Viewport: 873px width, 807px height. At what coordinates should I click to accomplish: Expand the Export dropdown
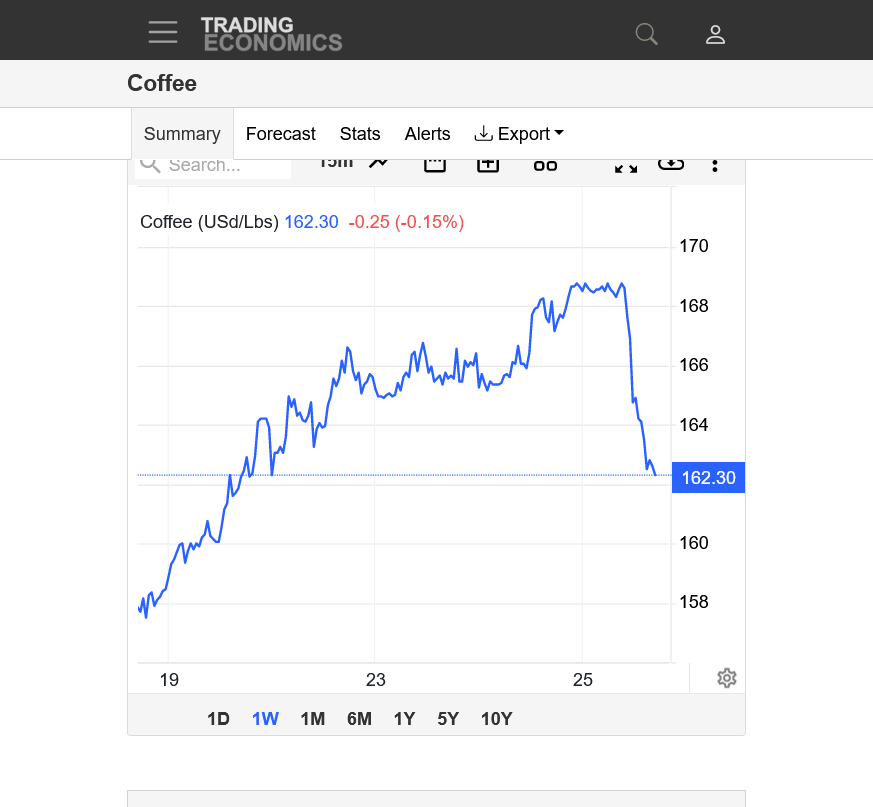coord(519,134)
